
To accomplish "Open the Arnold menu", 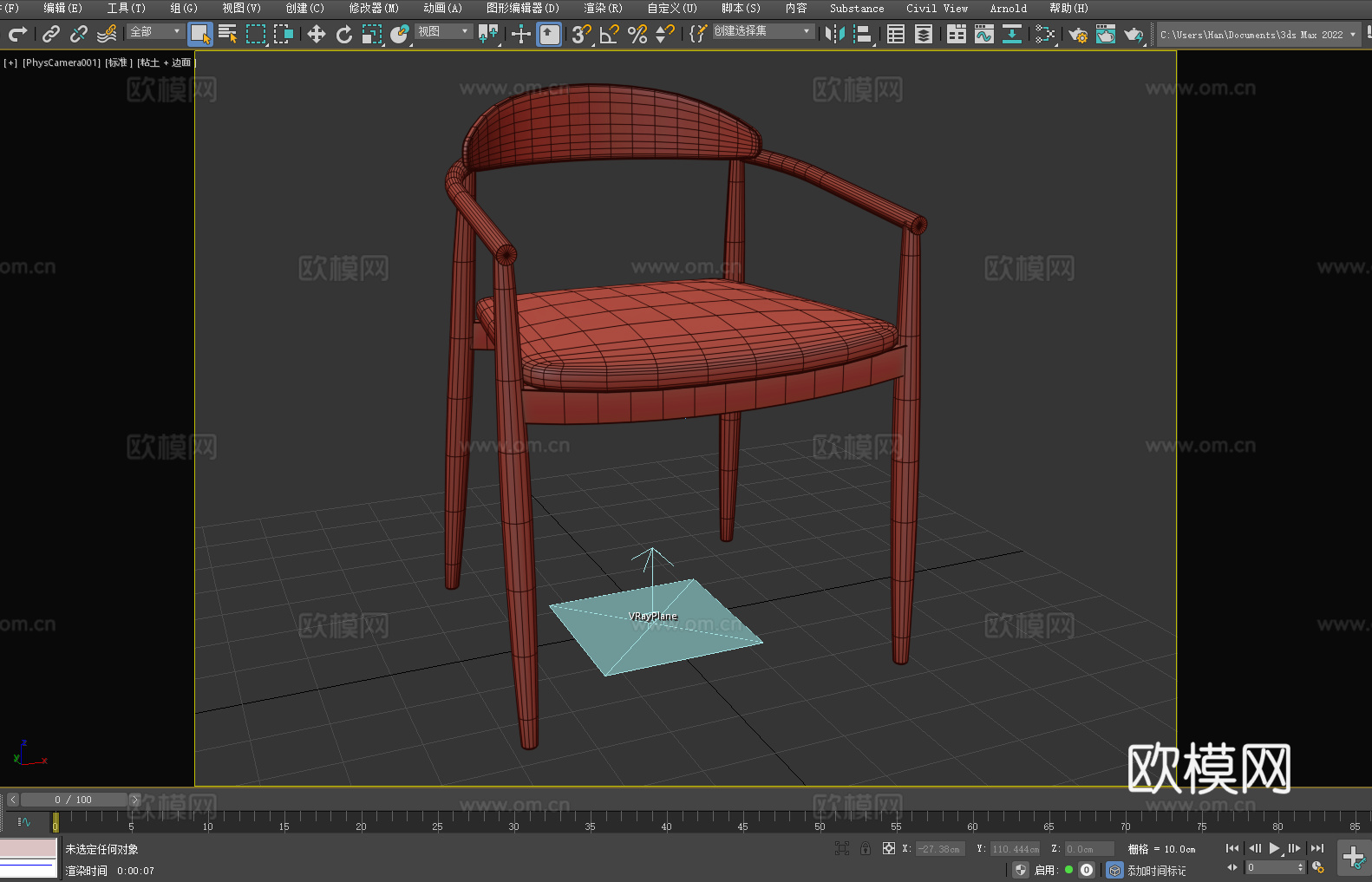I will point(1008,8).
